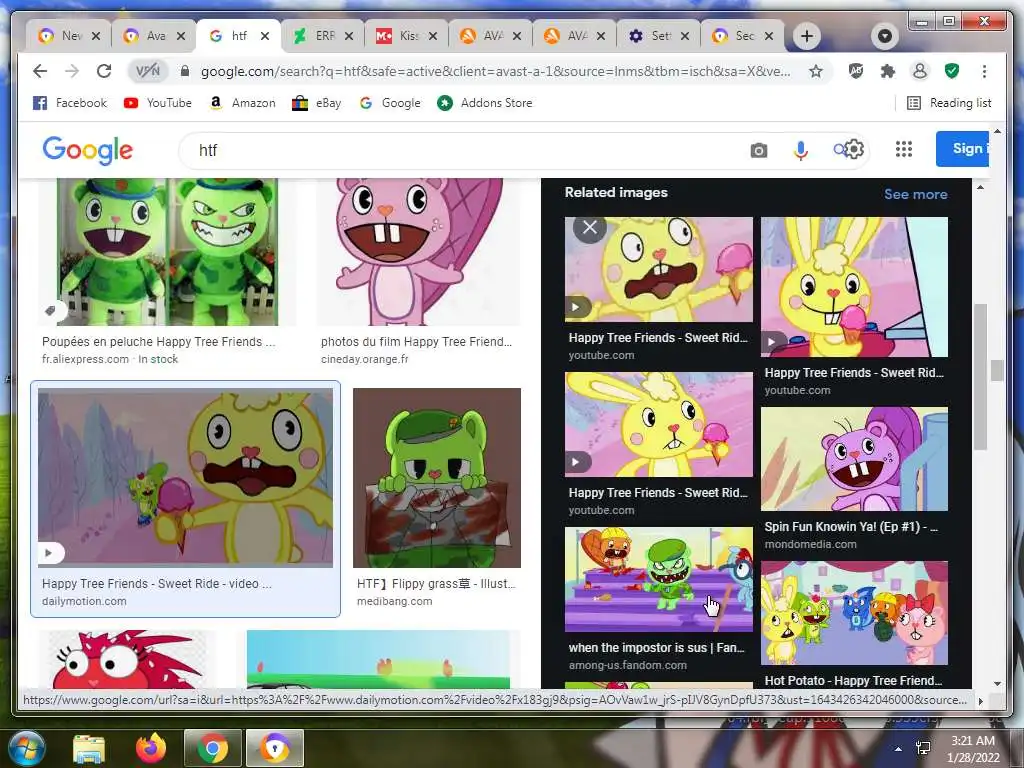
Task: Show hidden system tray icons
Action: coord(899,748)
